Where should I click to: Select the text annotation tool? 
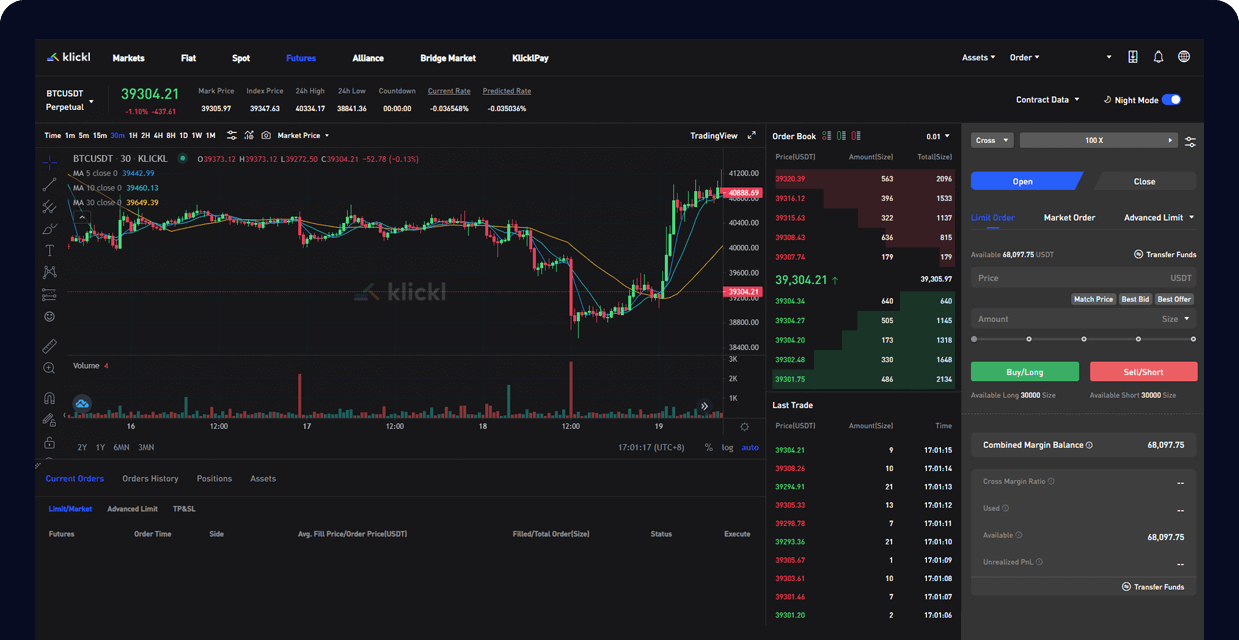[x=49, y=250]
